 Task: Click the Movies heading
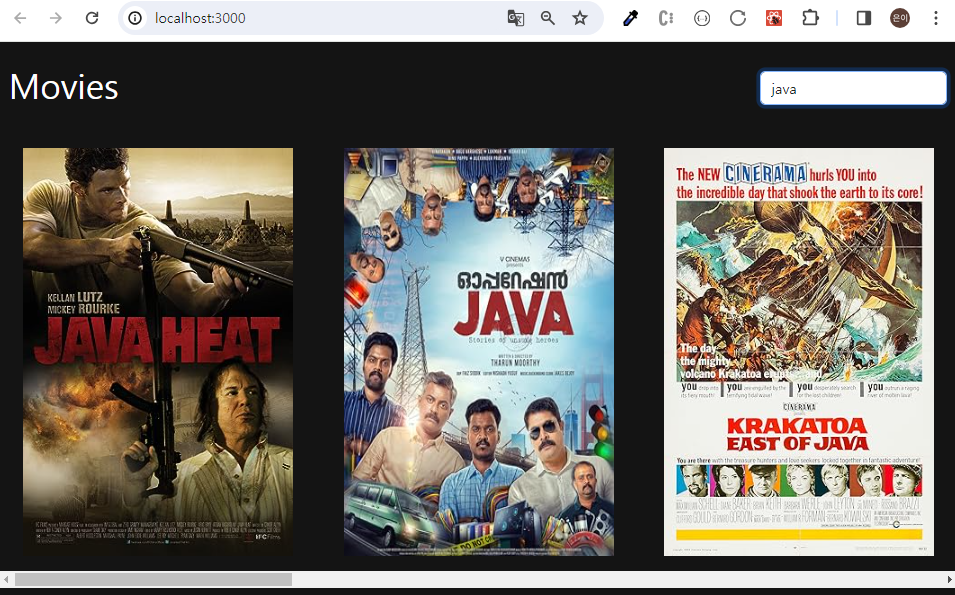click(64, 87)
